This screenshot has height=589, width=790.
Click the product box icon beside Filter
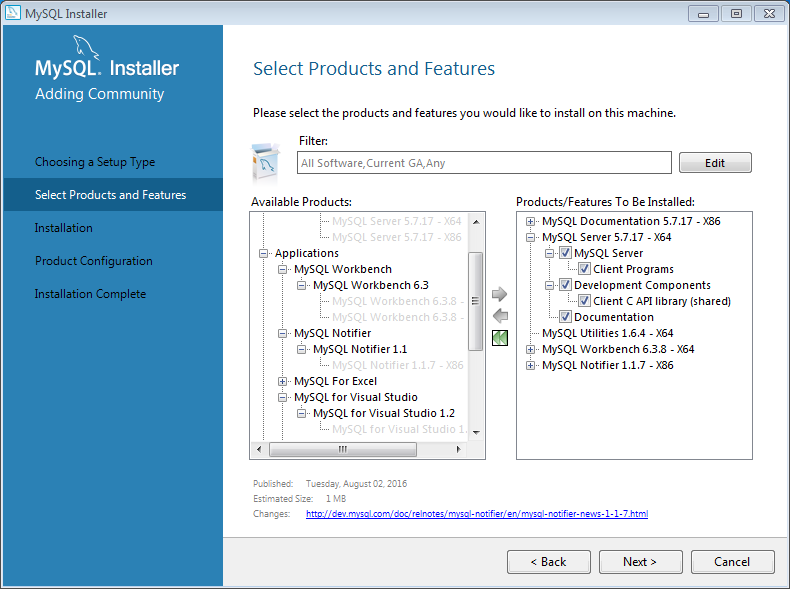(x=265, y=162)
